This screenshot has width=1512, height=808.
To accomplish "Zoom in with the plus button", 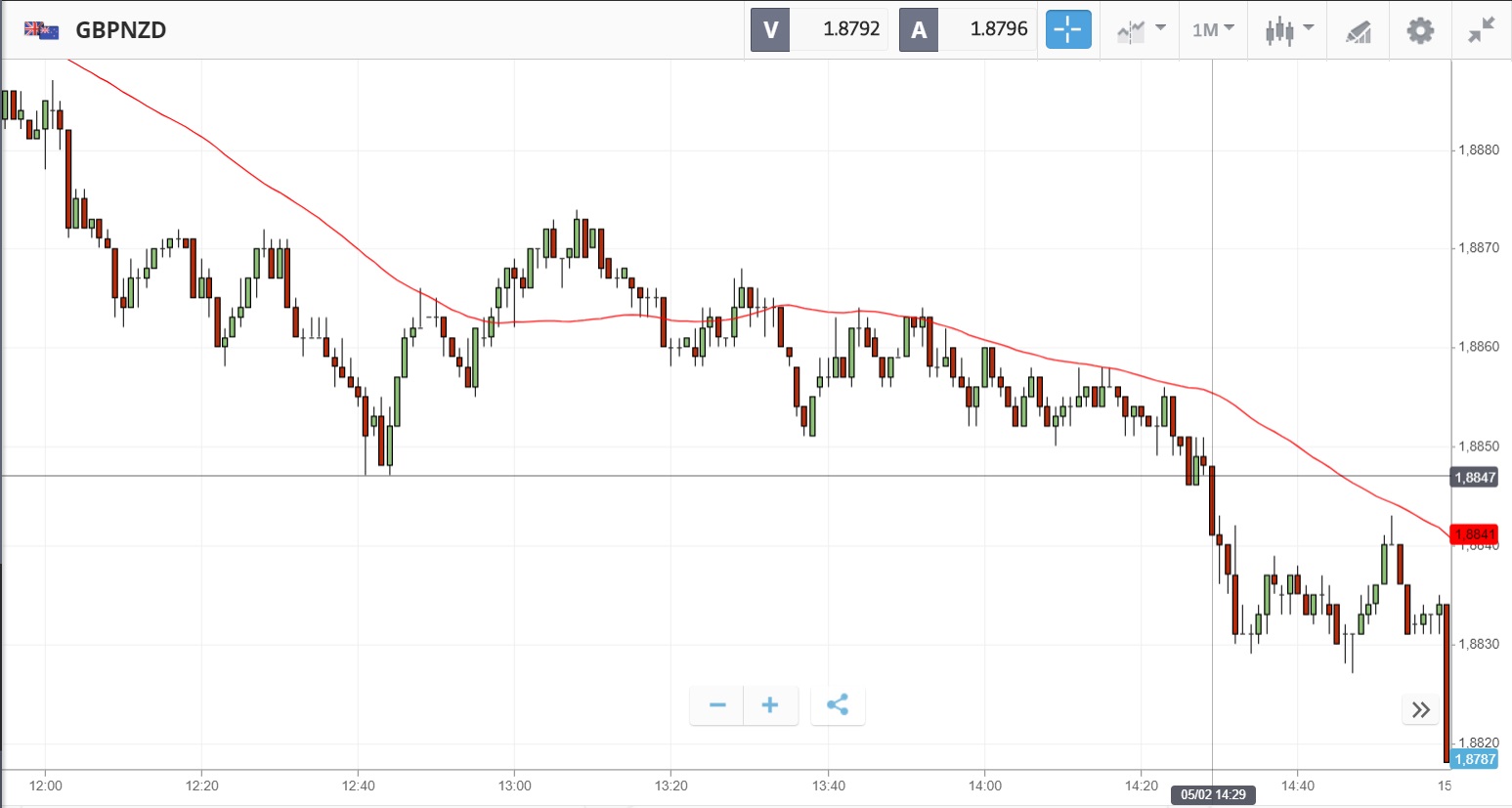I will point(770,705).
